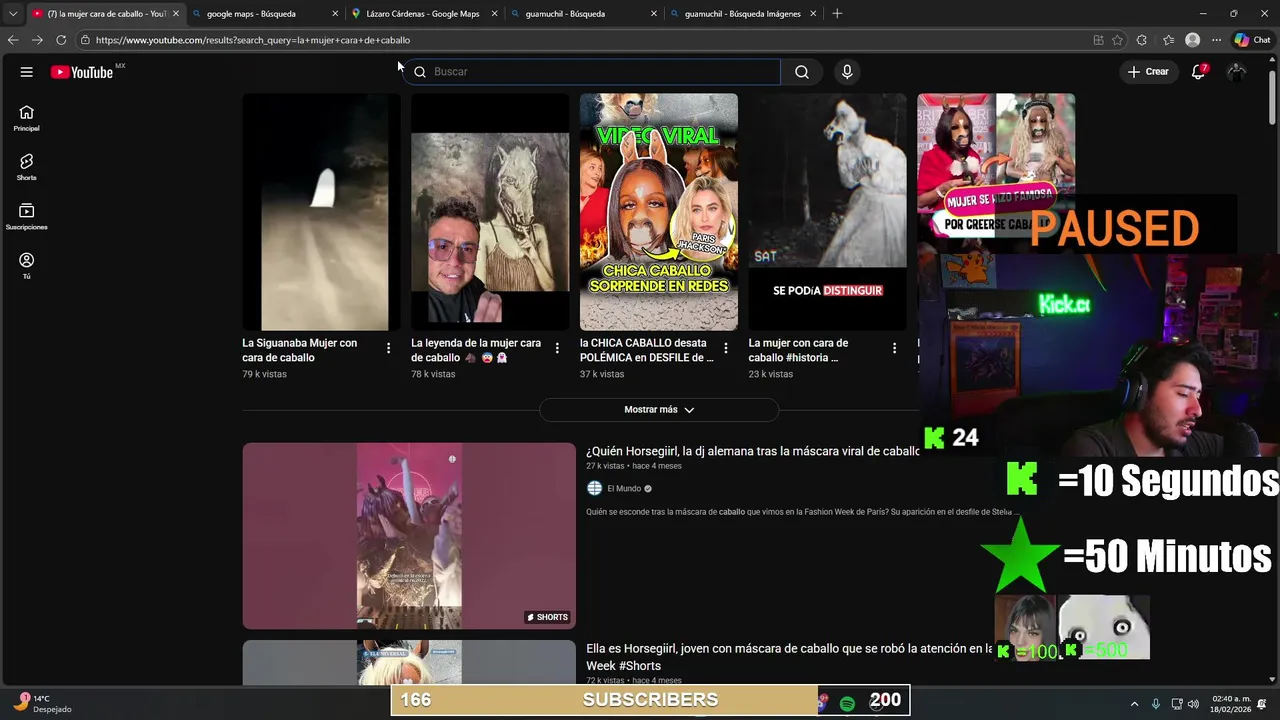Open the Tú section in sidebar
The width and height of the screenshot is (1280, 720).
coord(27,265)
